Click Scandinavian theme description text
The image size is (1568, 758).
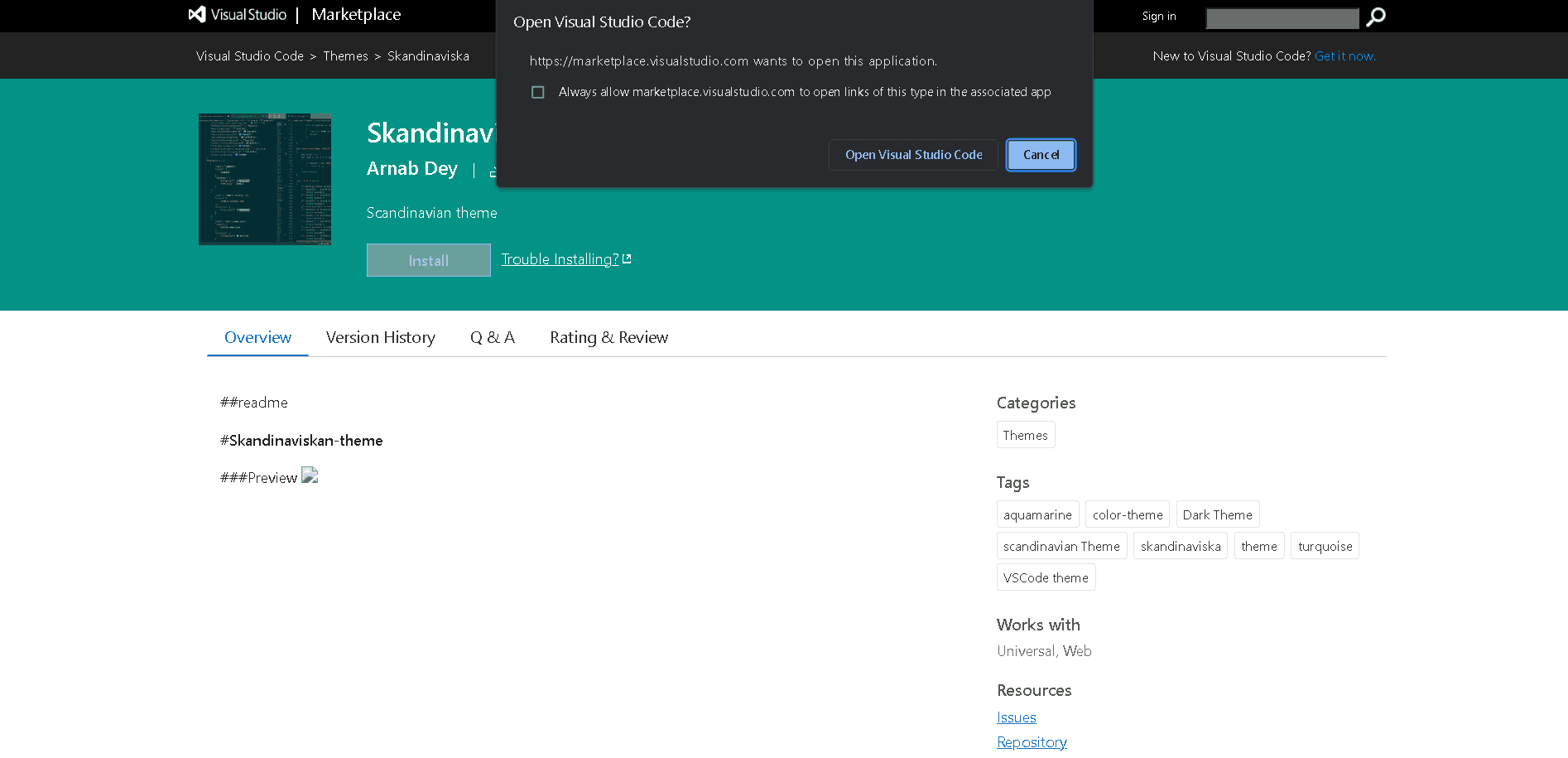(432, 213)
